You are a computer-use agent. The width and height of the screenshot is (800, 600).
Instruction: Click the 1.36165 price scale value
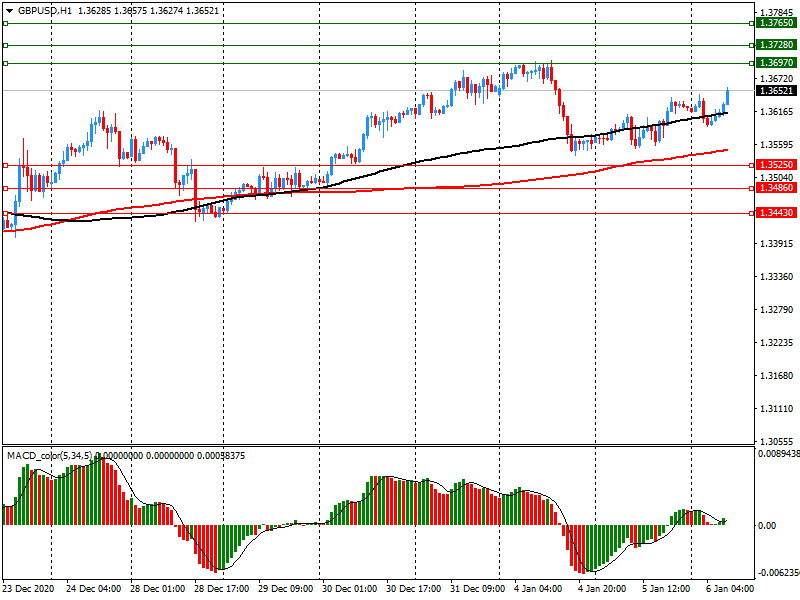click(777, 112)
